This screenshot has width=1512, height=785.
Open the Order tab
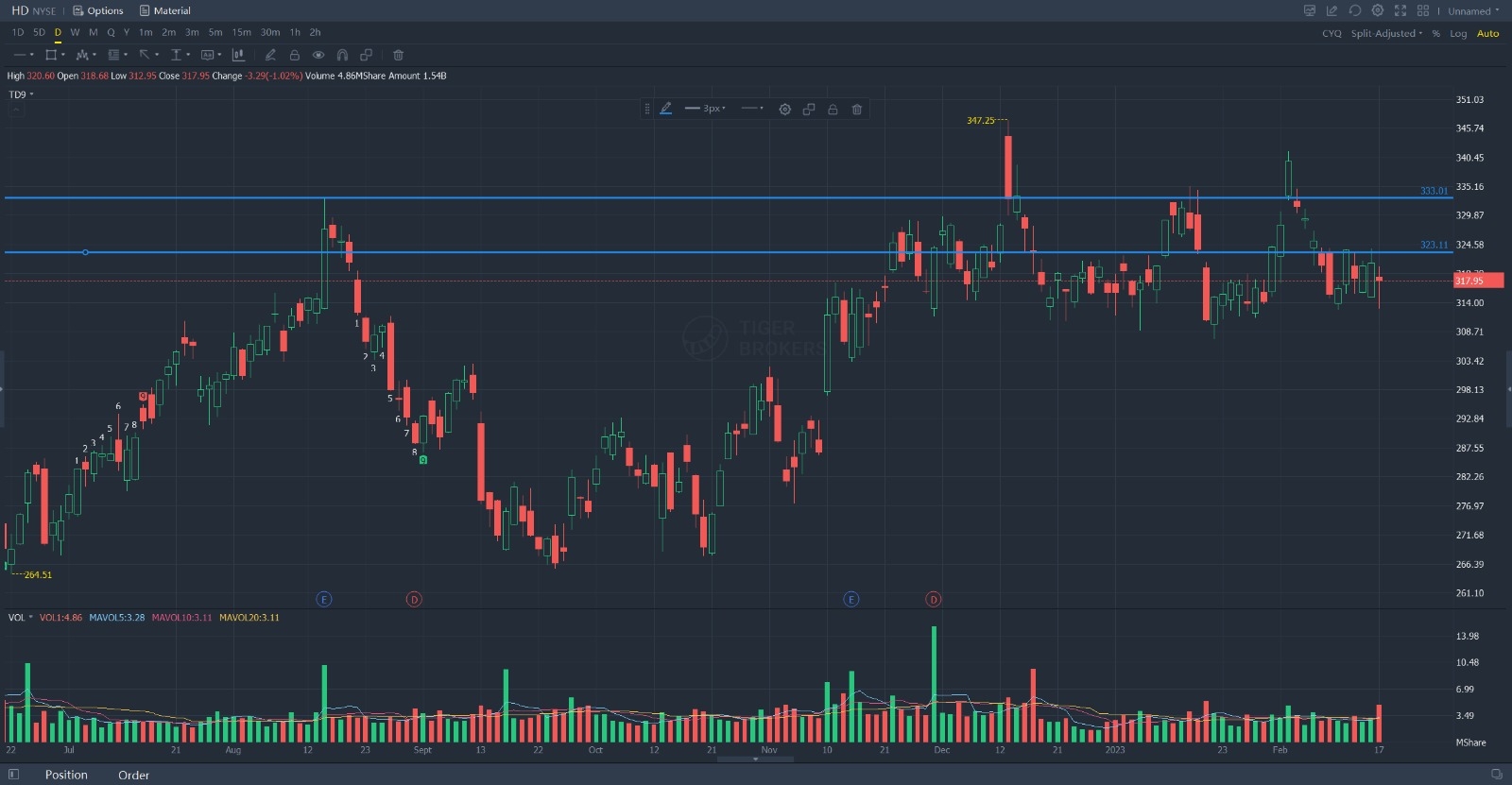tap(133, 775)
